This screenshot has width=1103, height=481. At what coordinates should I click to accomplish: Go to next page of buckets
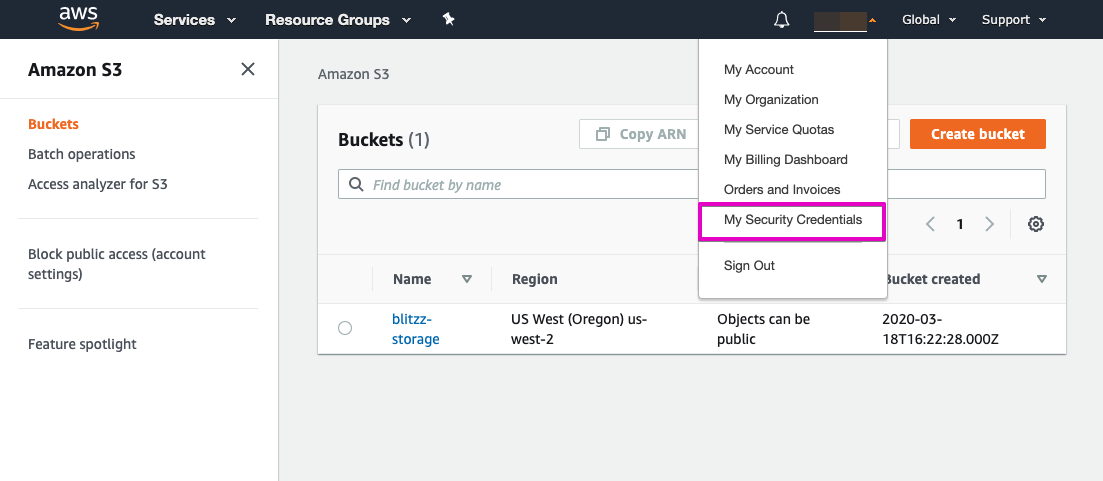click(990, 224)
